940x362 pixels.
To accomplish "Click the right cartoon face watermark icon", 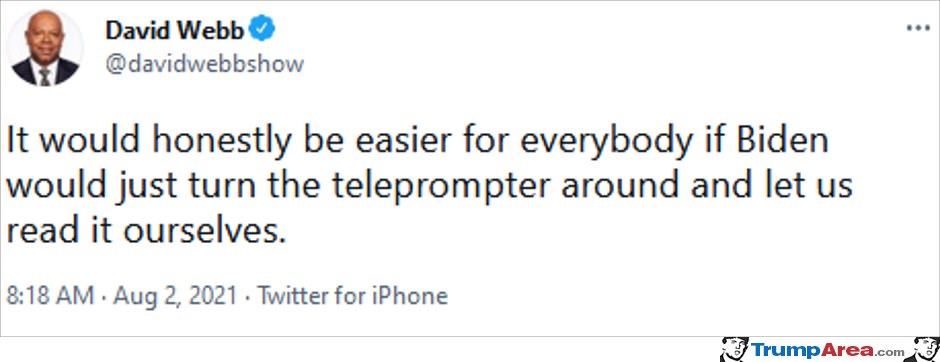I will (x=926, y=349).
